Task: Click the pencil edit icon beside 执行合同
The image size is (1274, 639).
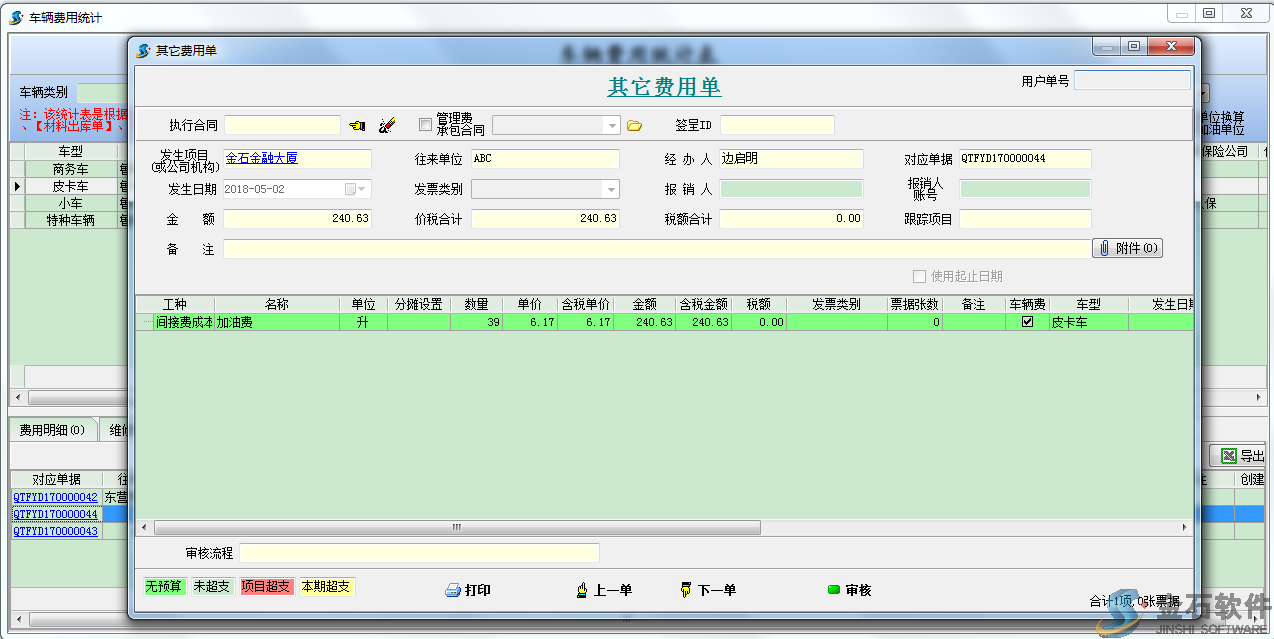Action: click(385, 125)
